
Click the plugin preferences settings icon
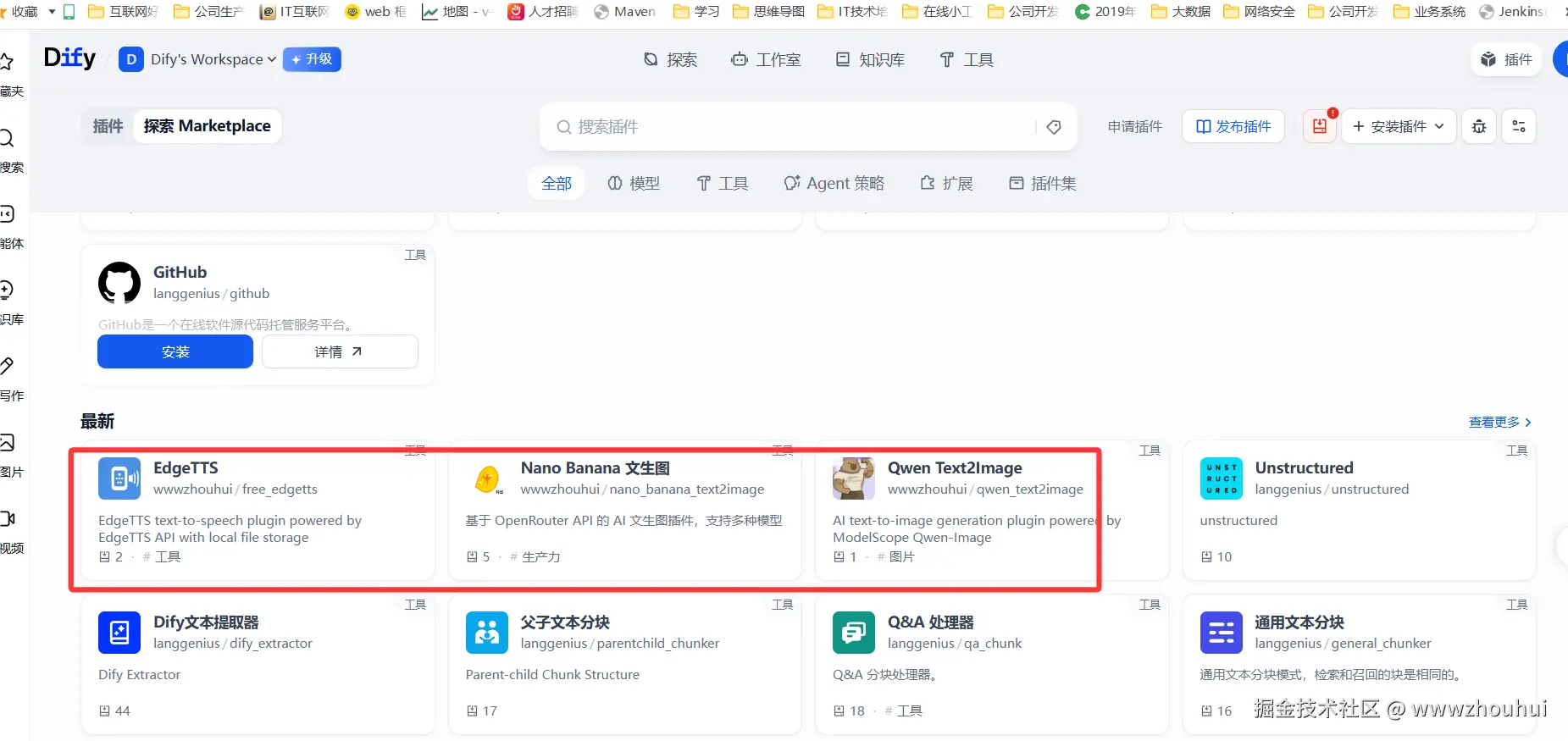(x=1519, y=127)
